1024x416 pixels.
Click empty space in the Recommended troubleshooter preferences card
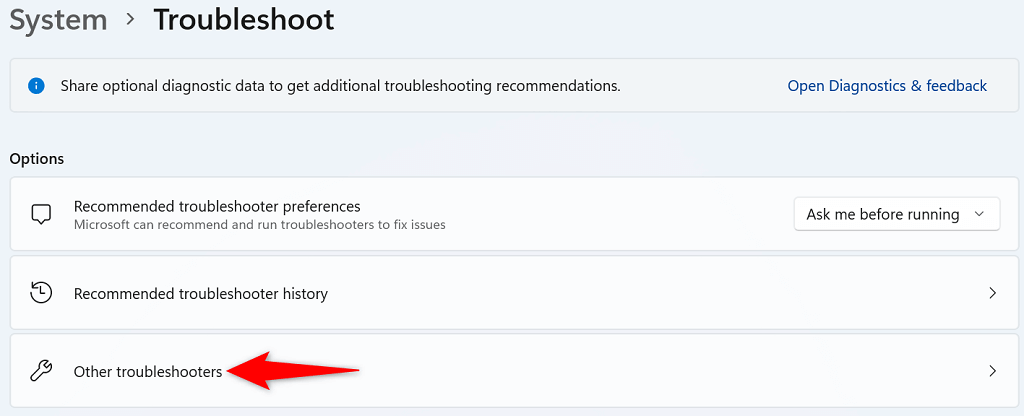(x=620, y=214)
